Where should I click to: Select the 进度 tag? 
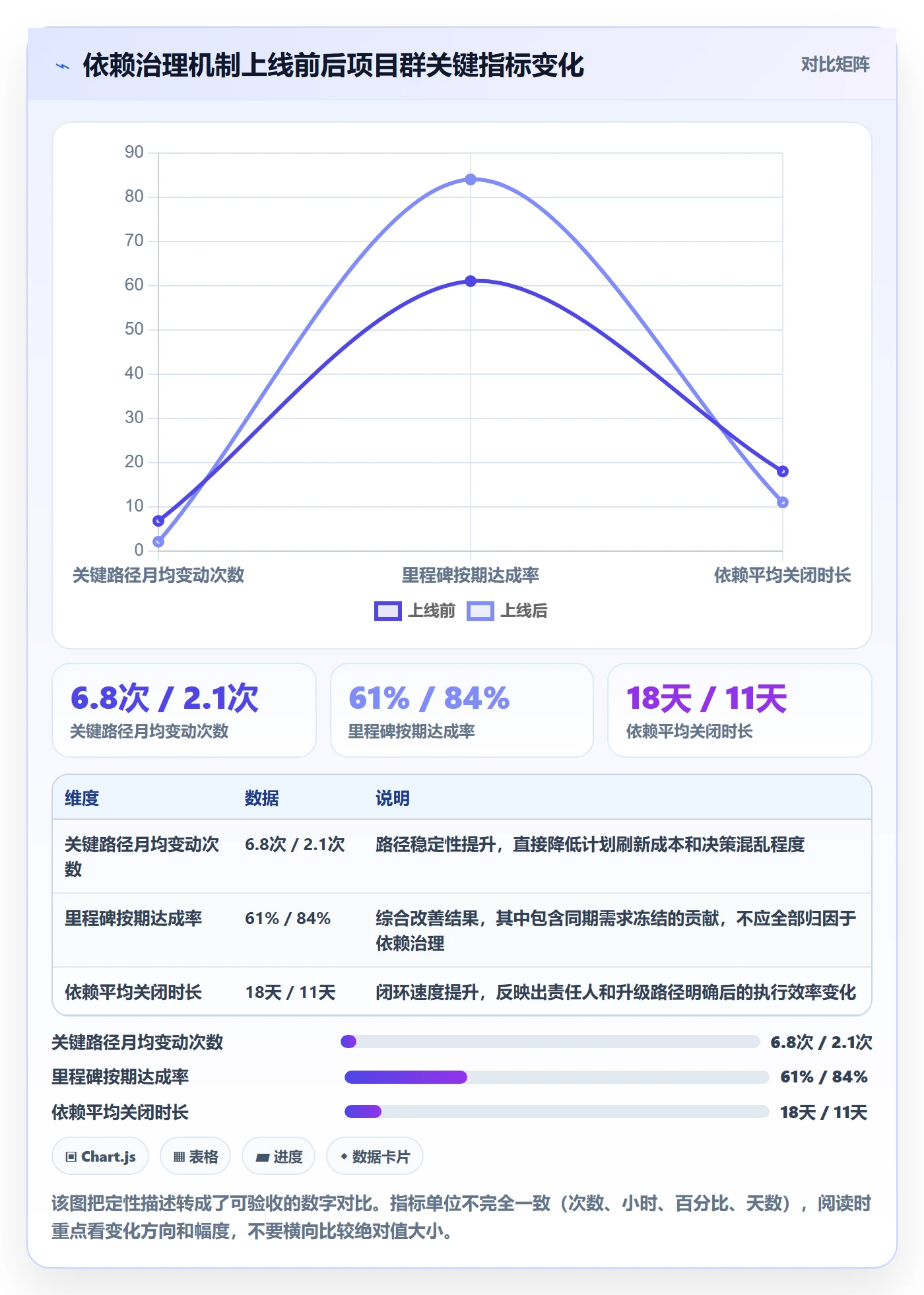(279, 1156)
